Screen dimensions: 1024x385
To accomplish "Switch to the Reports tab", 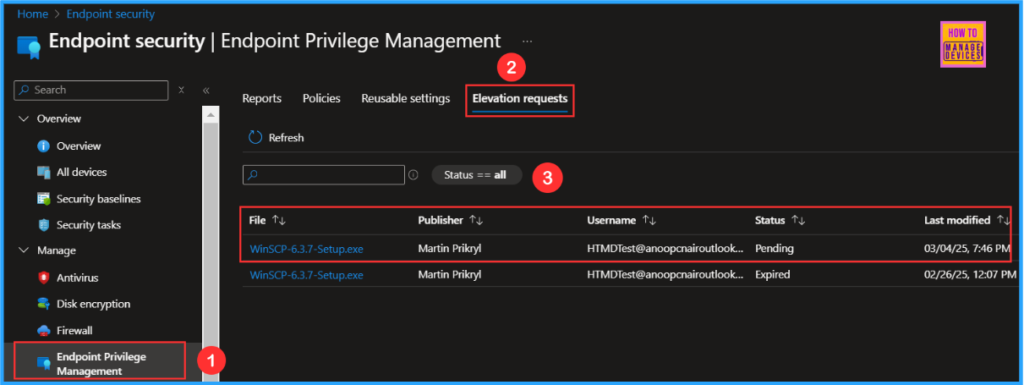I will click(262, 99).
